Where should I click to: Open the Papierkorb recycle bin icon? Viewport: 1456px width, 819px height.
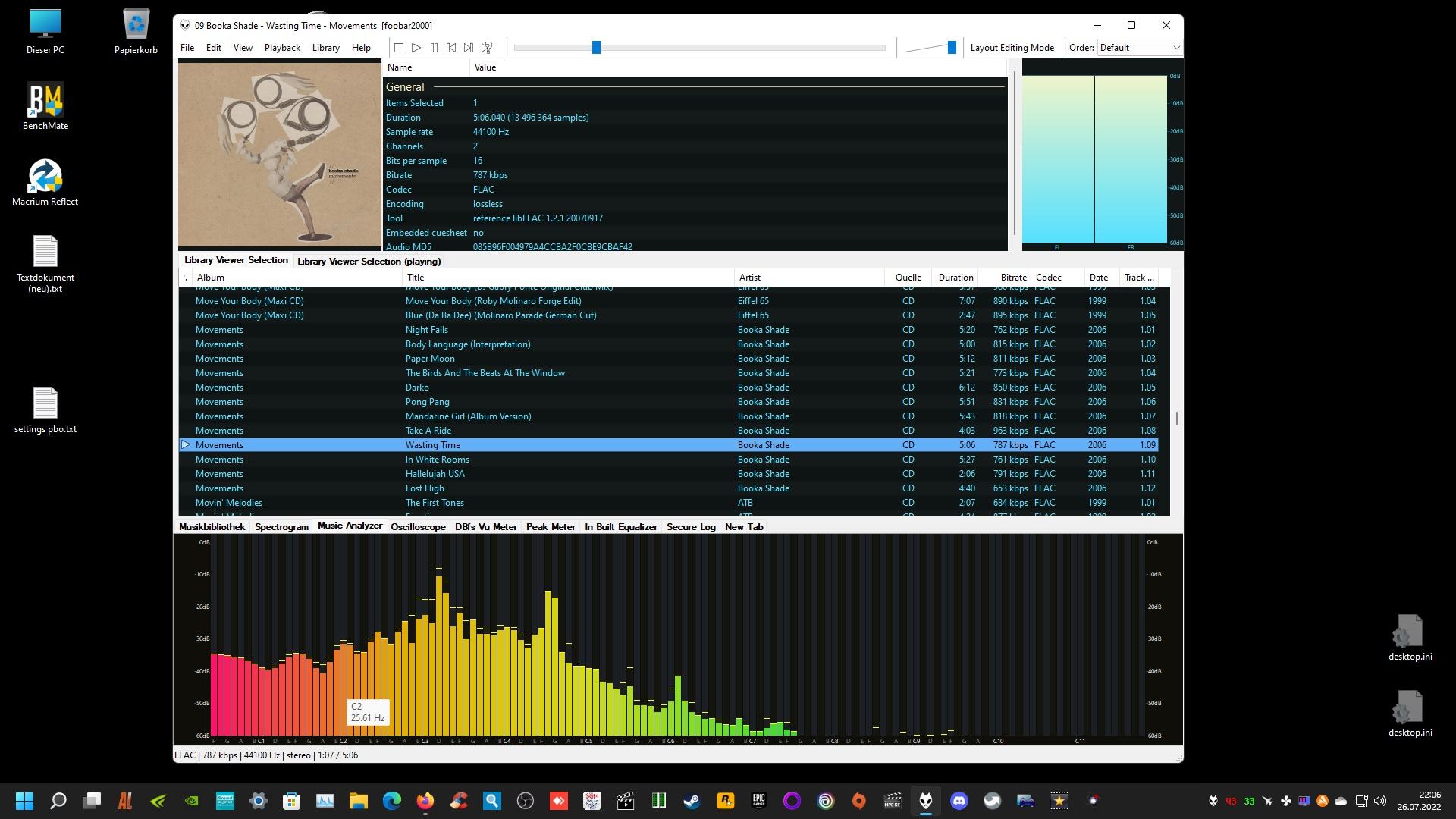(x=136, y=31)
